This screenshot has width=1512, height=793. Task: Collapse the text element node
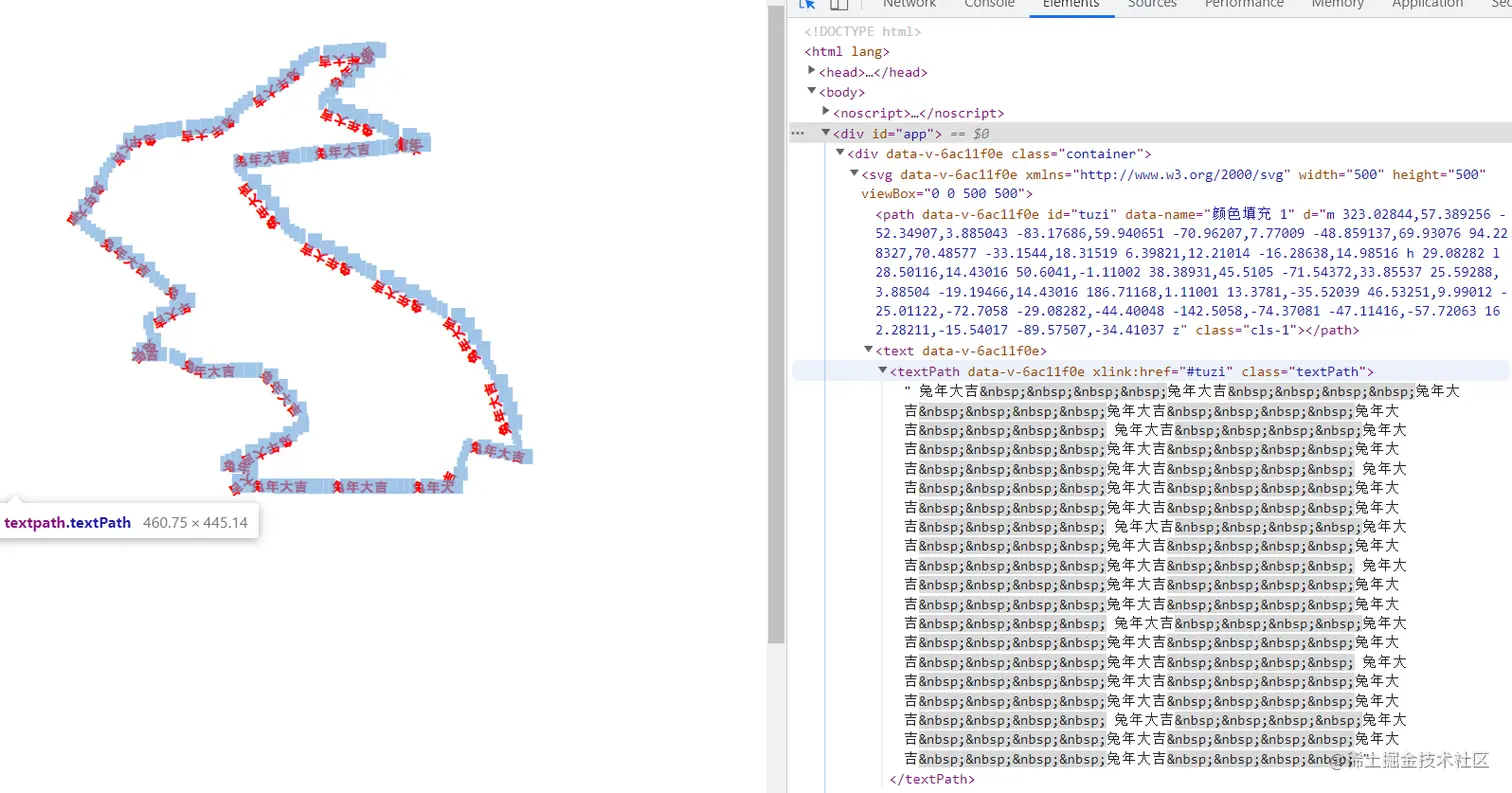coord(868,350)
